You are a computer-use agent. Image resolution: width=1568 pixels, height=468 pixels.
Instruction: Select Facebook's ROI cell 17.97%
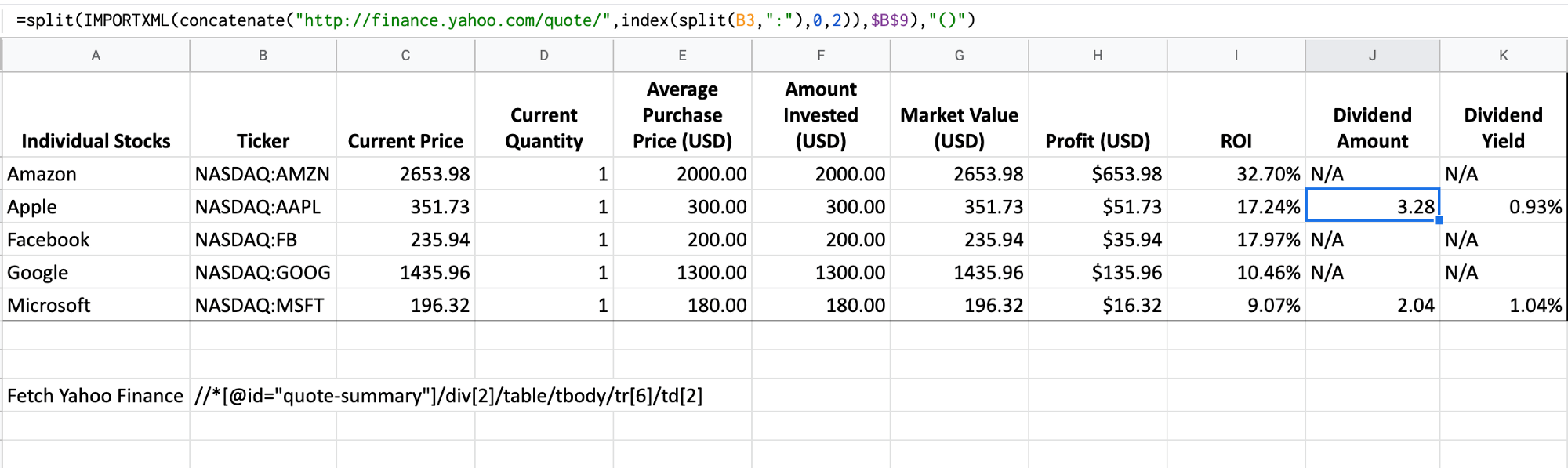click(x=1236, y=239)
